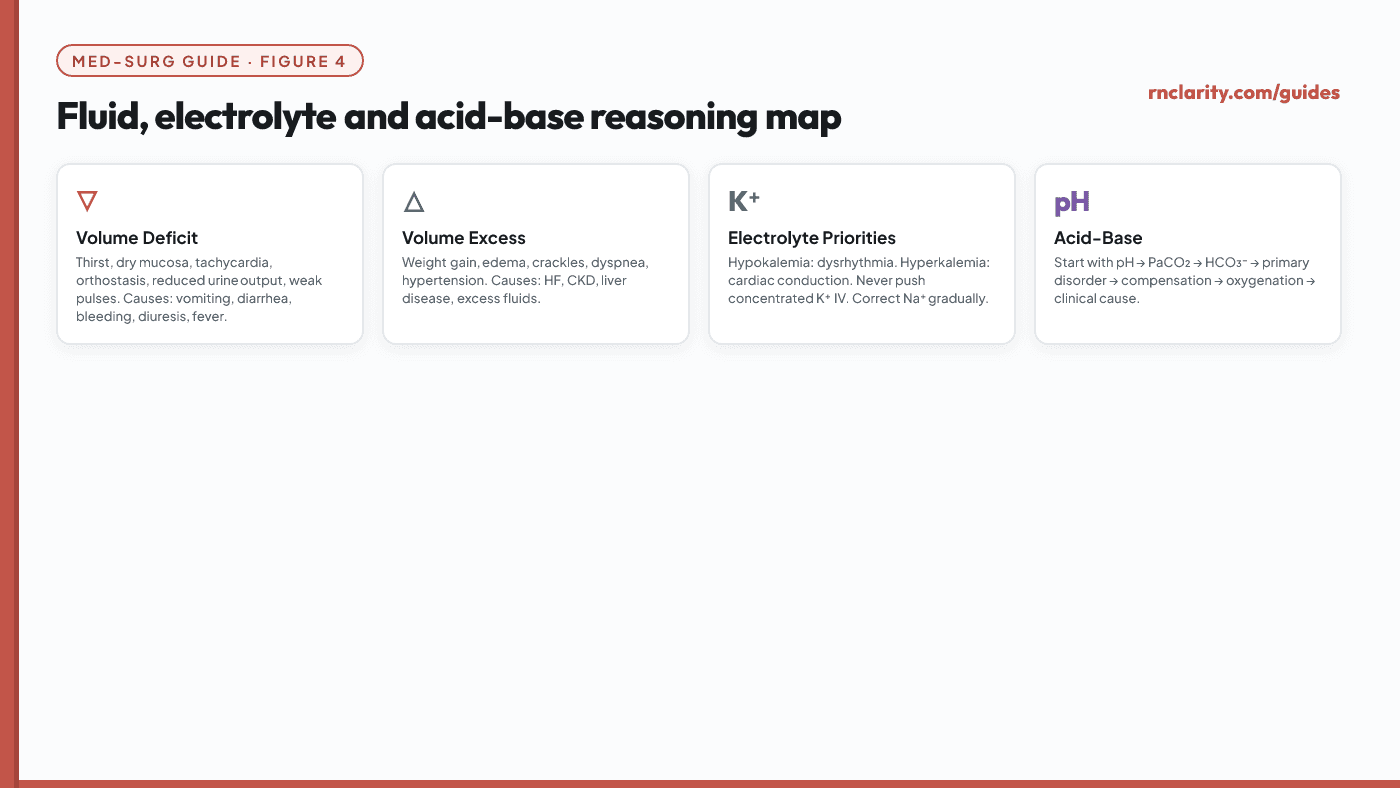Image resolution: width=1400 pixels, height=788 pixels.
Task: Click the K+ potassium icon
Action: (x=744, y=201)
